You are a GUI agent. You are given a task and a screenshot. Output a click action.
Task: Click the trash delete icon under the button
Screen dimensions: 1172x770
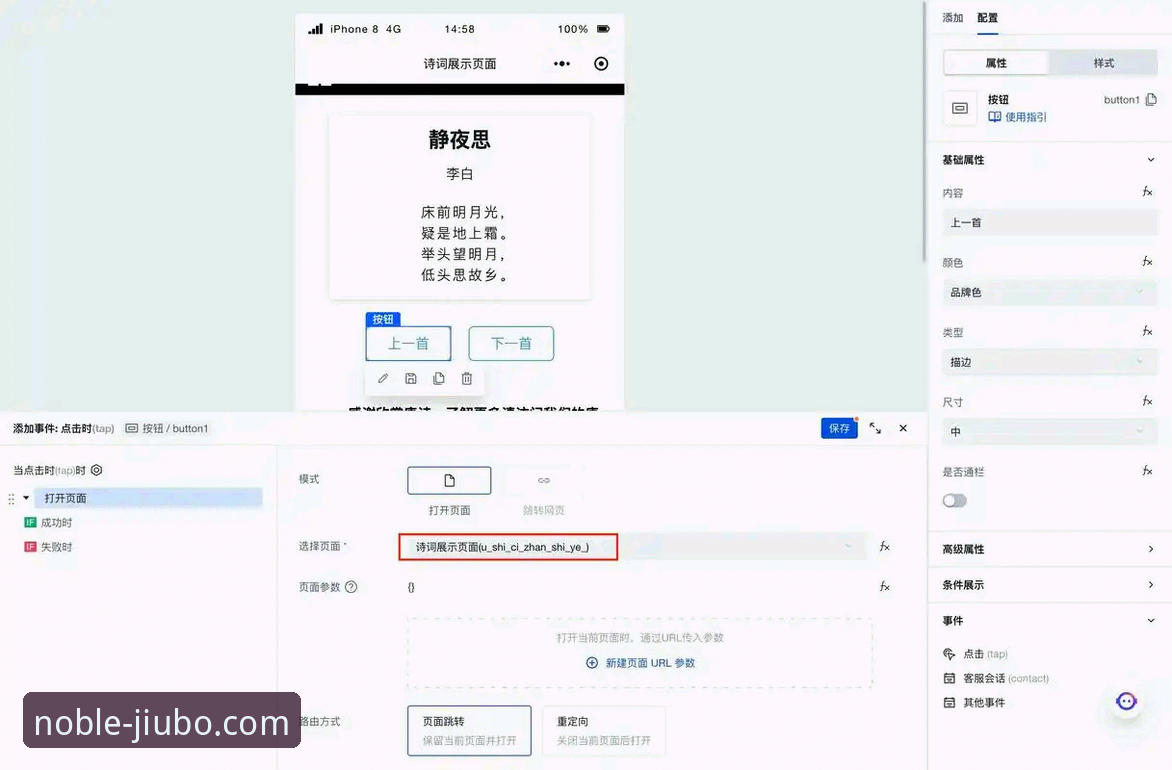tap(466, 378)
